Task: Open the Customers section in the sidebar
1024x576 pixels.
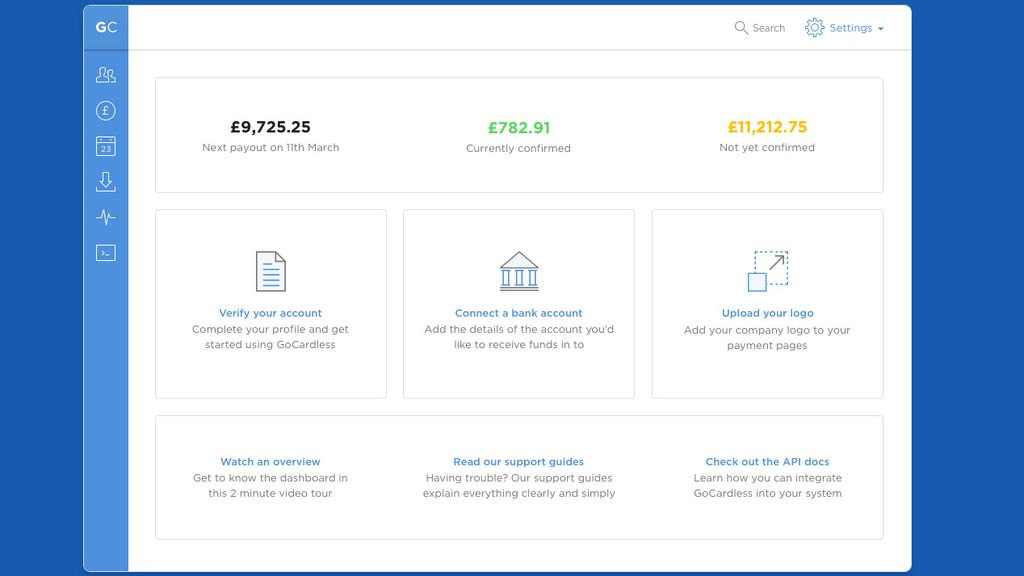Action: click(105, 74)
